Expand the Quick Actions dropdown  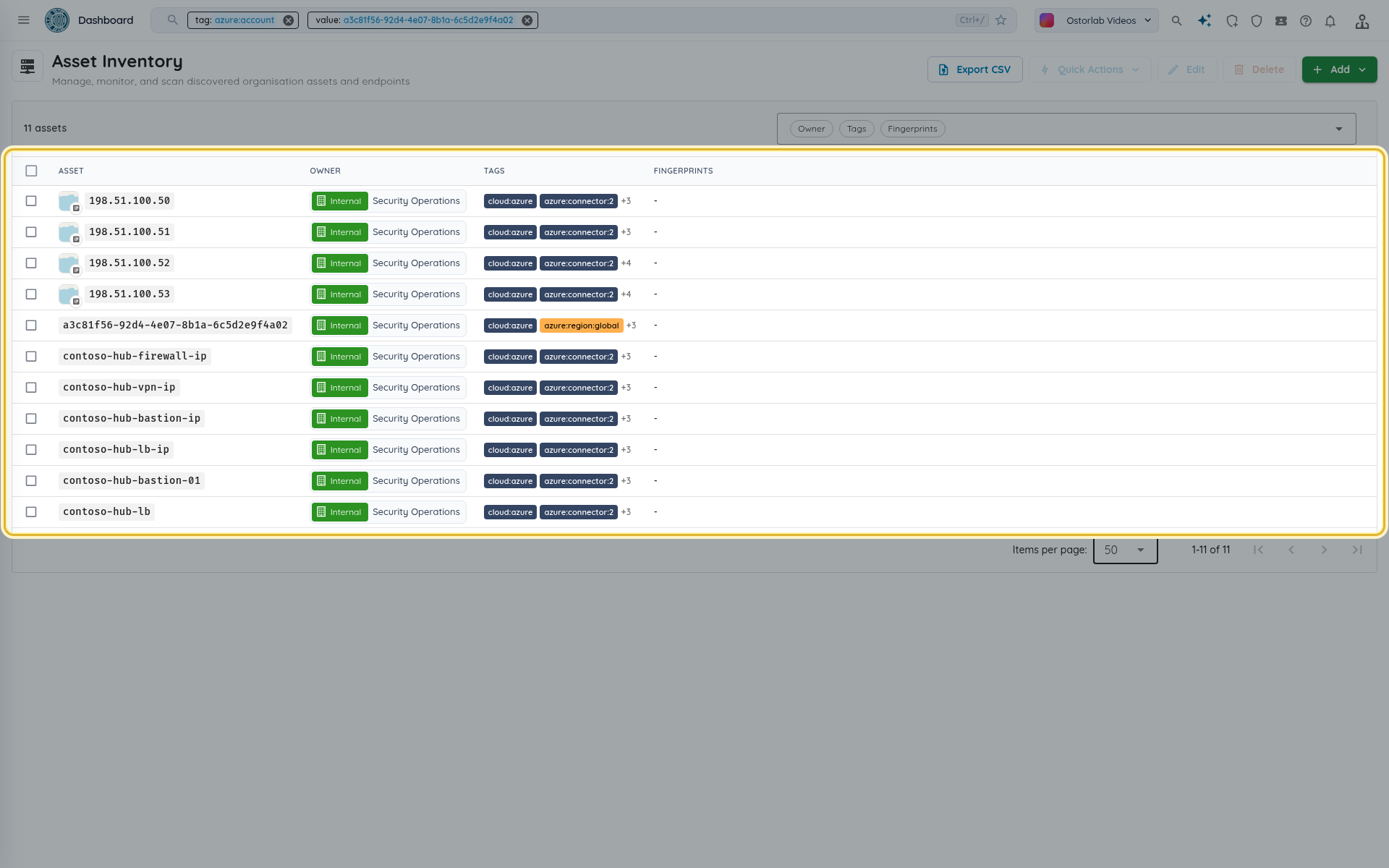click(1090, 69)
